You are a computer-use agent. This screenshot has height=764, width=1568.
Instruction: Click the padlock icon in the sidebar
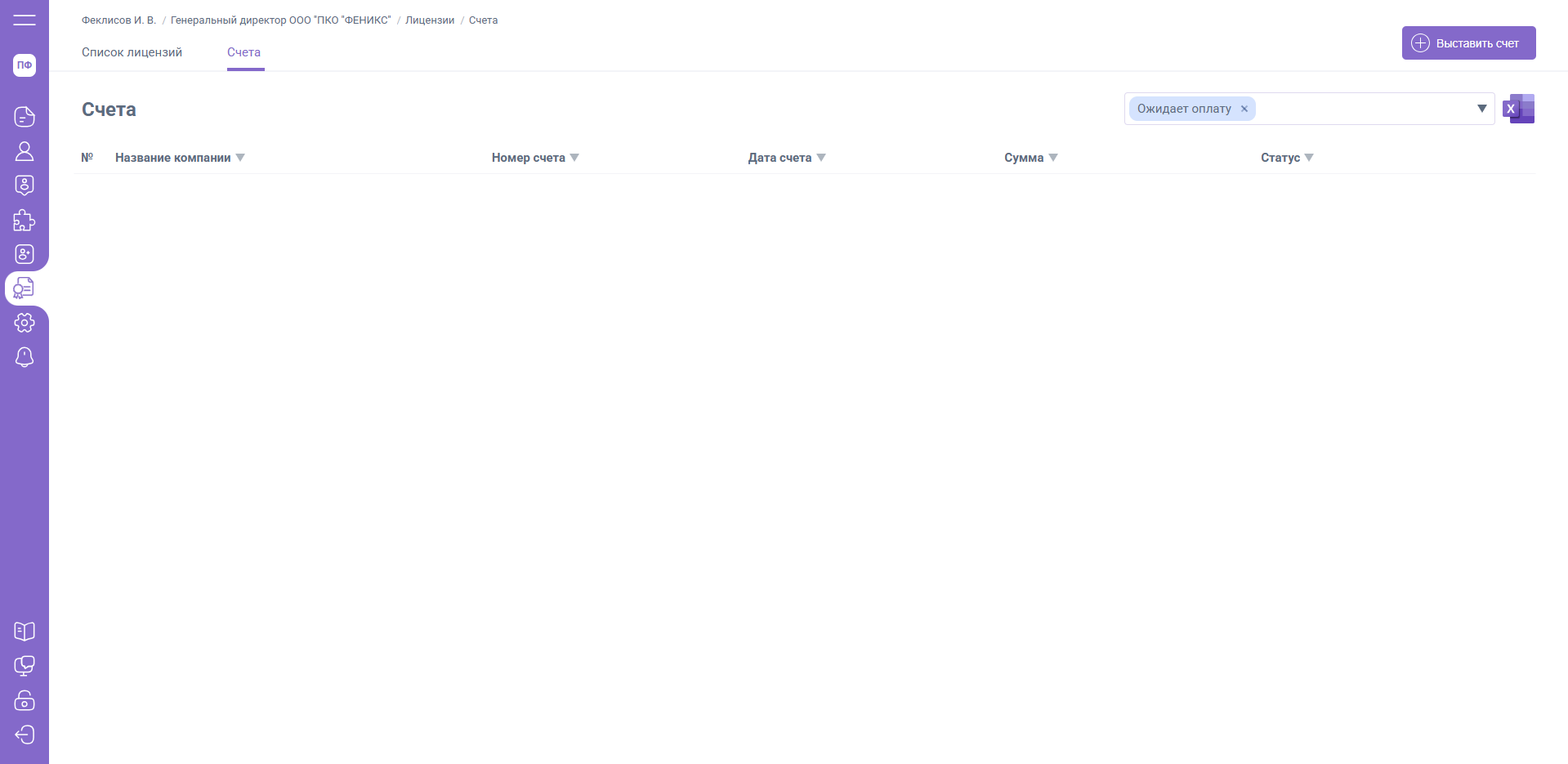point(25,701)
